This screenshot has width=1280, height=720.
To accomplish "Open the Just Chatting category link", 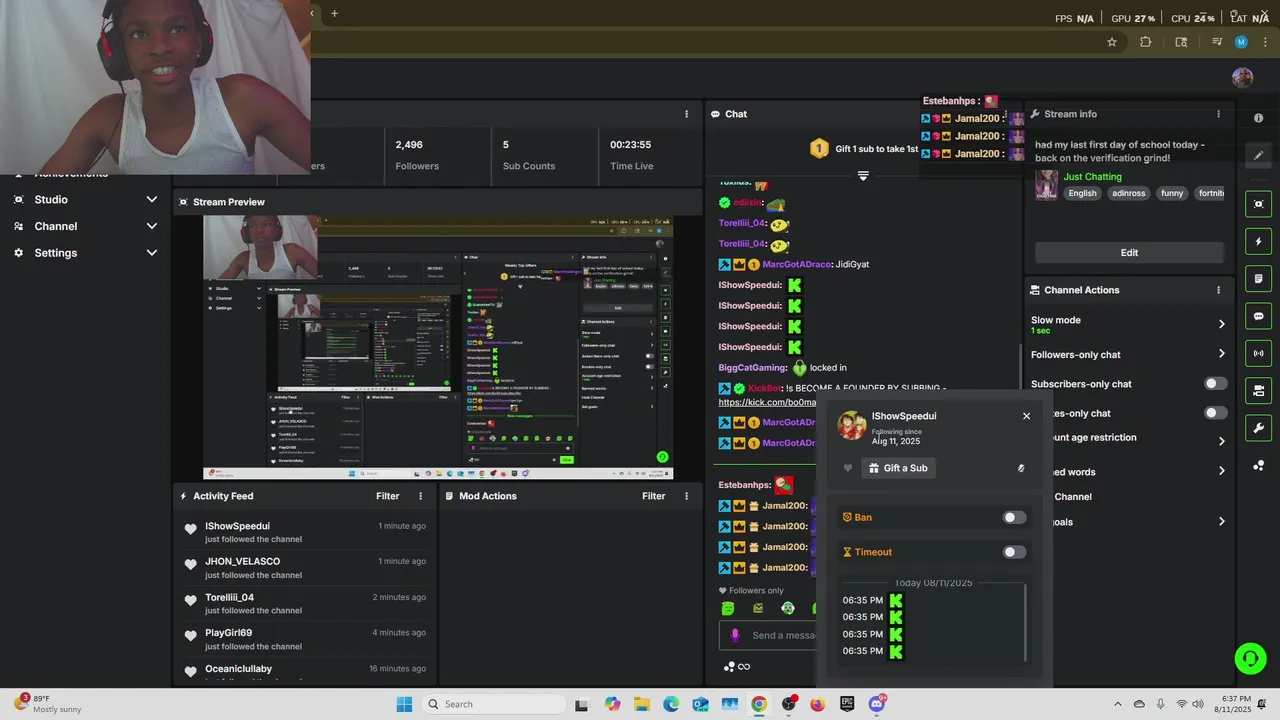I will point(1092,177).
